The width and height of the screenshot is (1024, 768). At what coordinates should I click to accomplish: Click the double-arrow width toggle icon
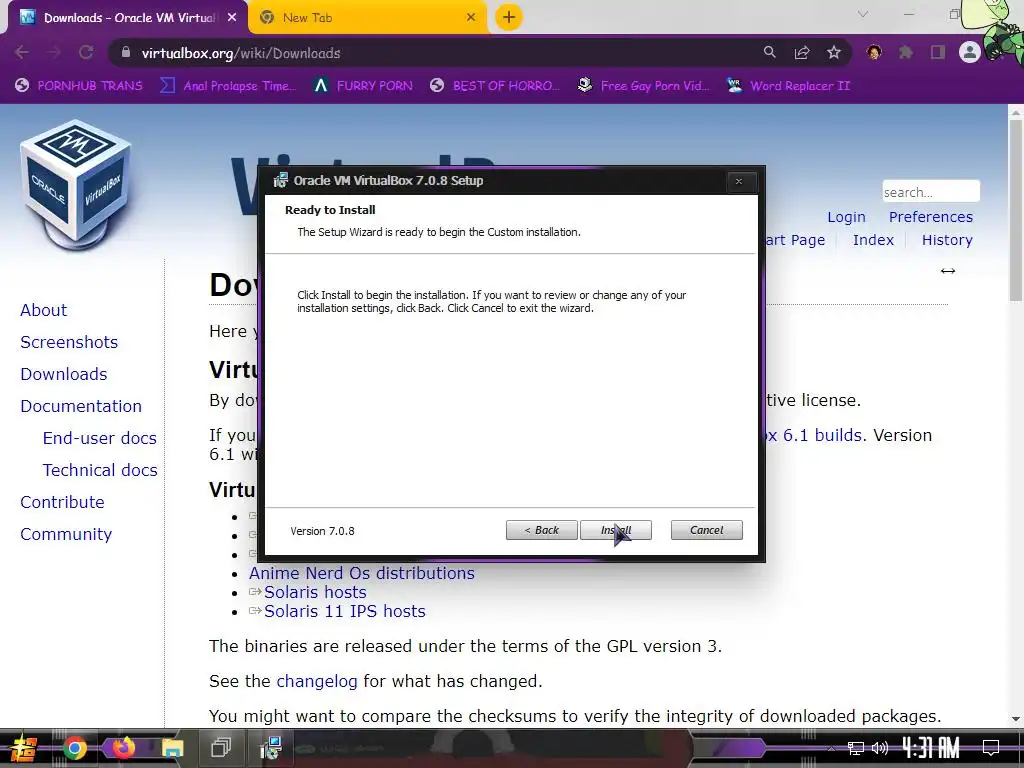click(x=948, y=271)
